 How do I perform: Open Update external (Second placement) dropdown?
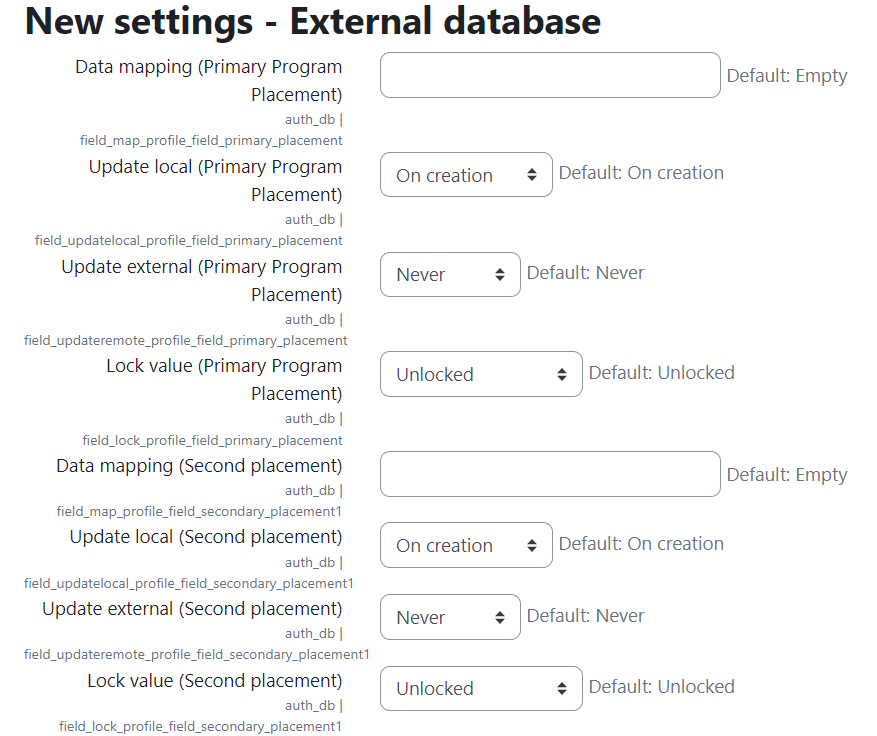pyautogui.click(x=450, y=617)
